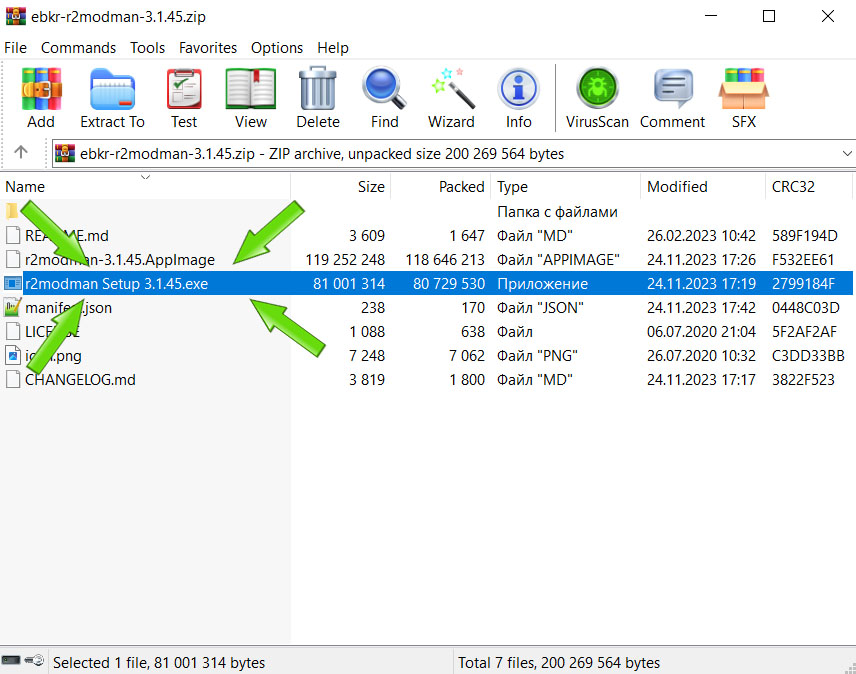Click the CHANGELOG.md file icon
This screenshot has height=674, width=856.
tap(13, 380)
